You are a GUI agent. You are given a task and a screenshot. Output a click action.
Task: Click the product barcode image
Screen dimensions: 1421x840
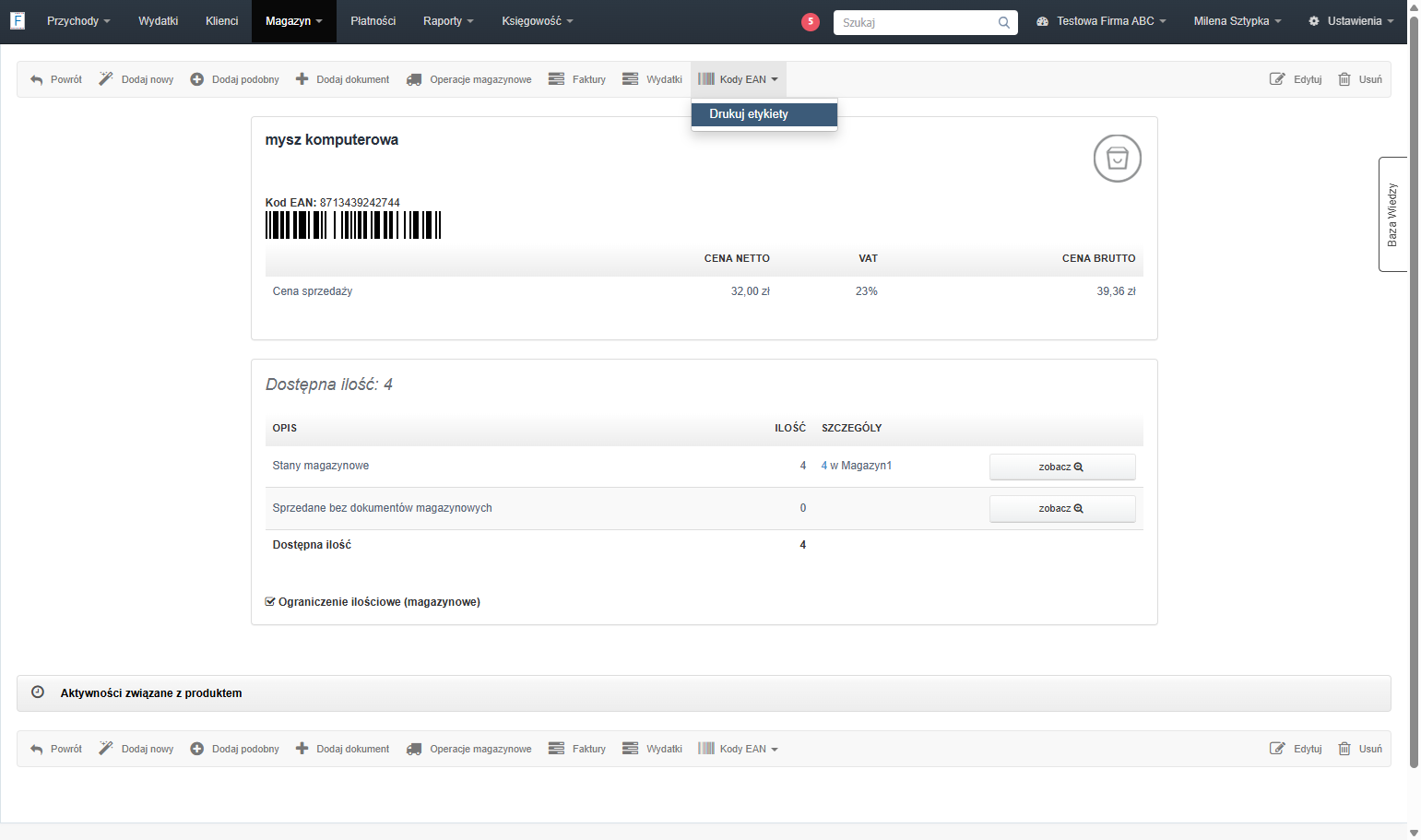pos(353,225)
